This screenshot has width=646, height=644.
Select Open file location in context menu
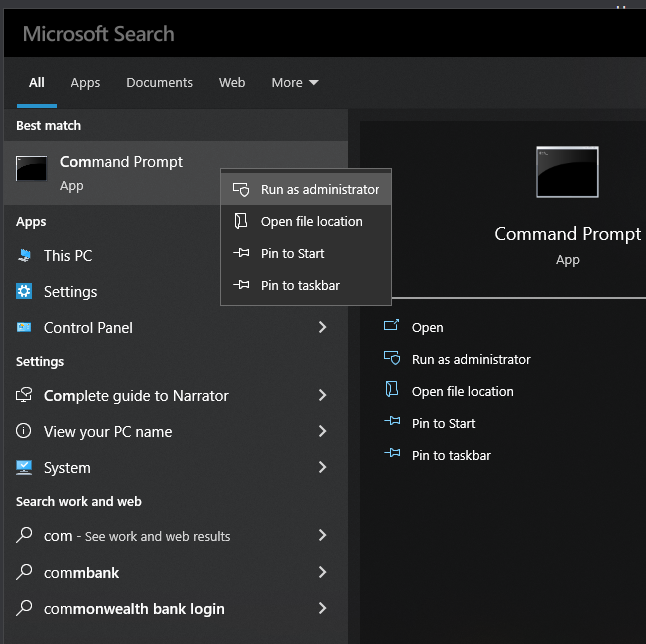click(x=311, y=221)
